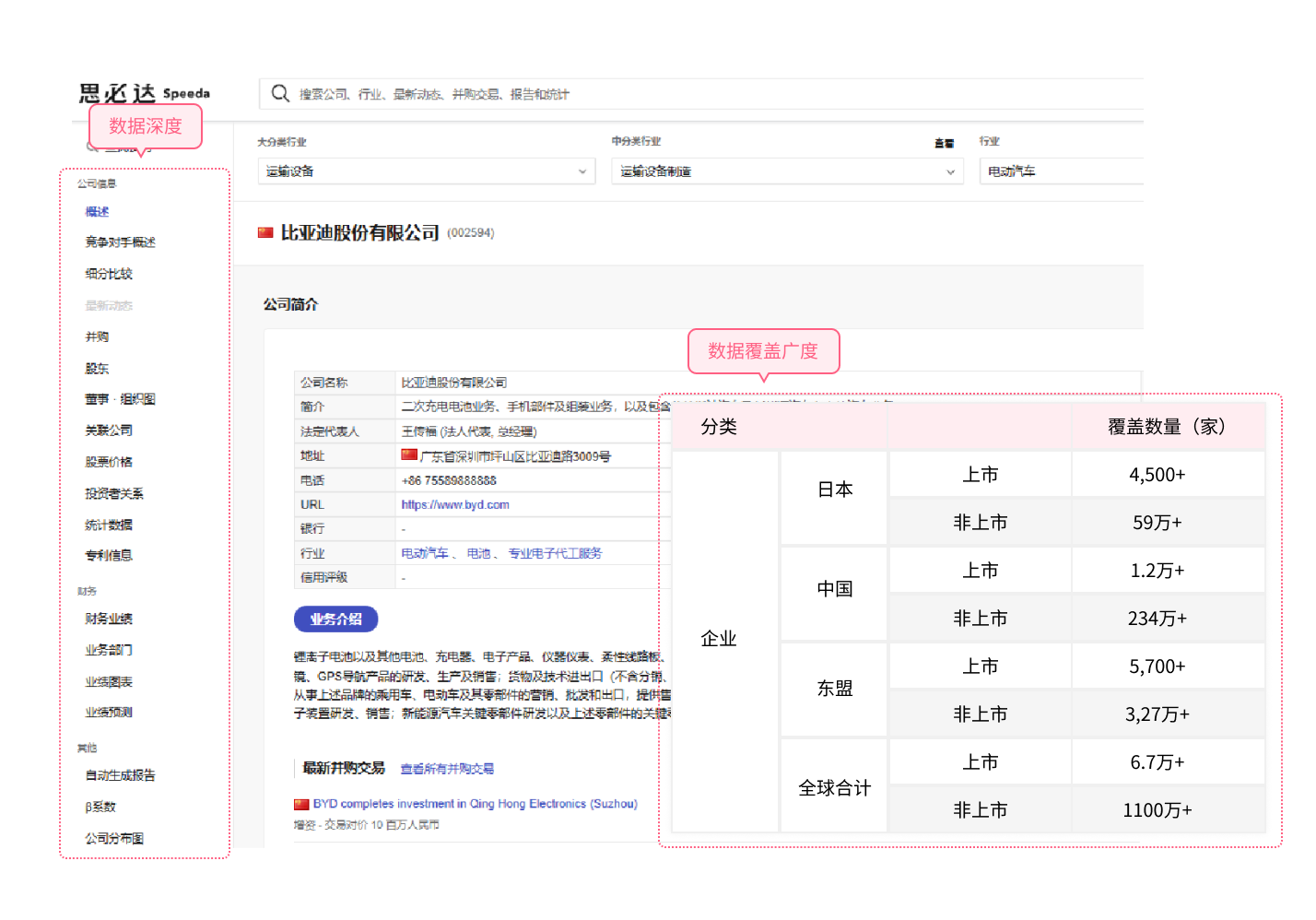Viewport: 1316px width, 920px height.
Task: Open 自动生成报告 in sidebar
Action: click(x=120, y=775)
